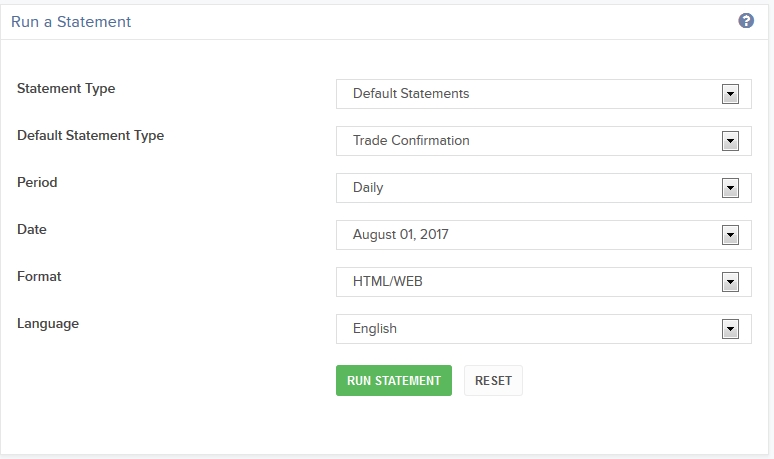Open the help question mark icon
The width and height of the screenshot is (774, 459).
coord(746,21)
